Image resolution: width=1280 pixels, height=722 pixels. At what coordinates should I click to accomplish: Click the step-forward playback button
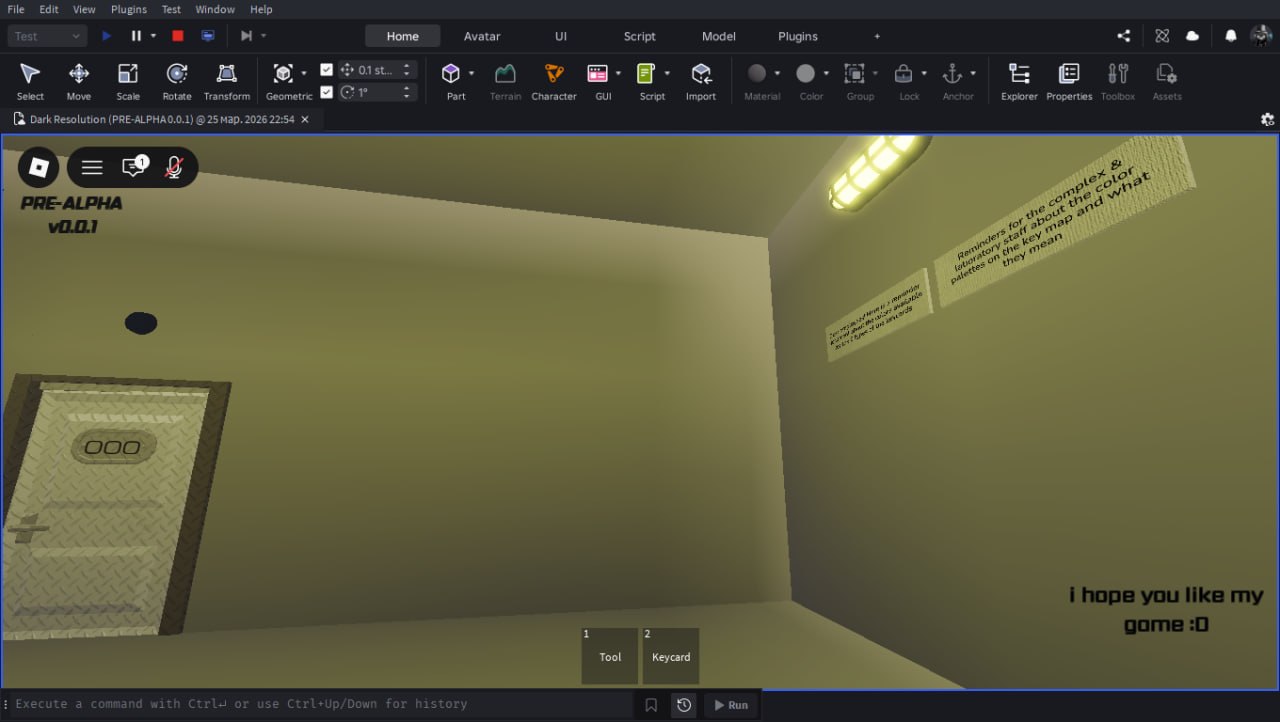pyautogui.click(x=246, y=36)
